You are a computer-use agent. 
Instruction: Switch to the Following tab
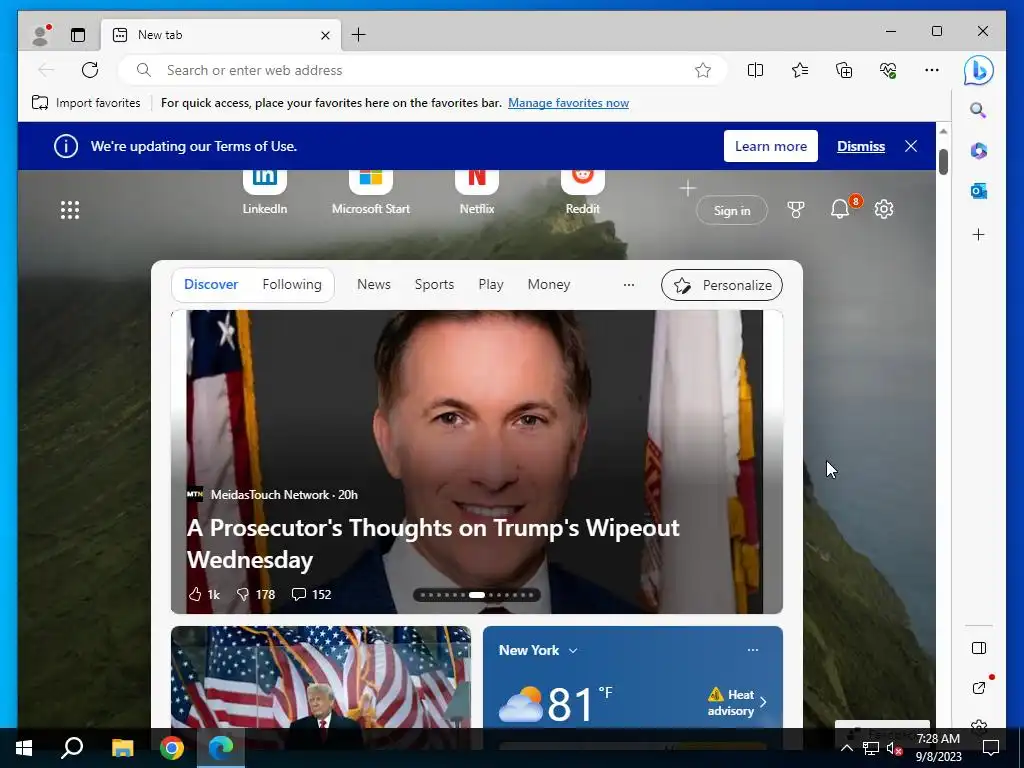pyautogui.click(x=292, y=285)
